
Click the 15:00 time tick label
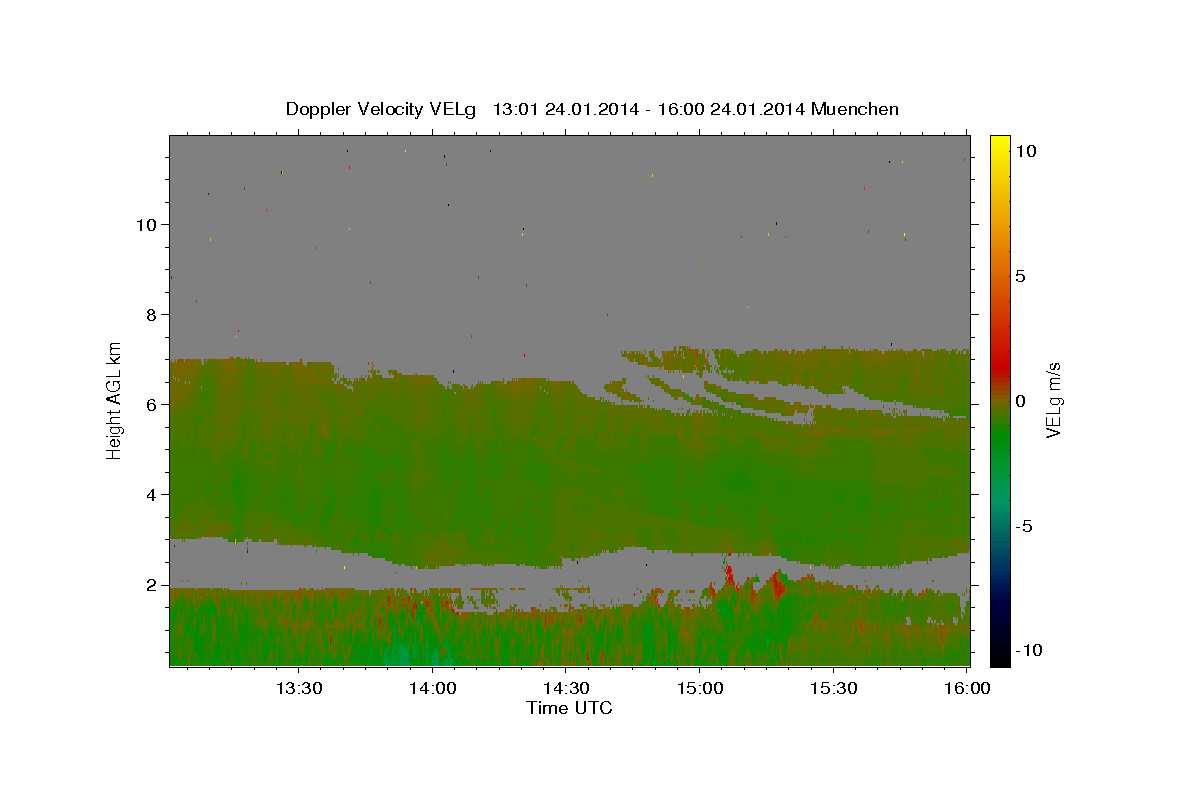click(x=699, y=688)
